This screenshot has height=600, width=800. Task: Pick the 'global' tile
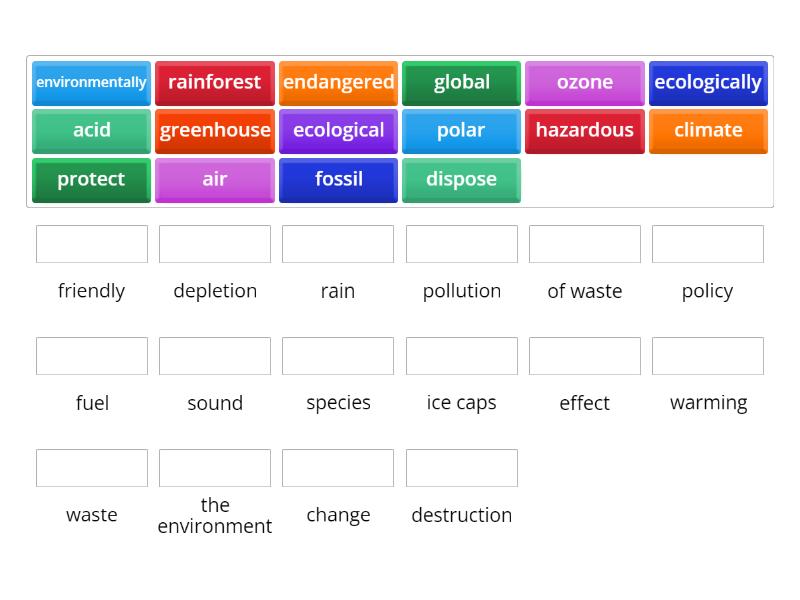pyautogui.click(x=461, y=83)
